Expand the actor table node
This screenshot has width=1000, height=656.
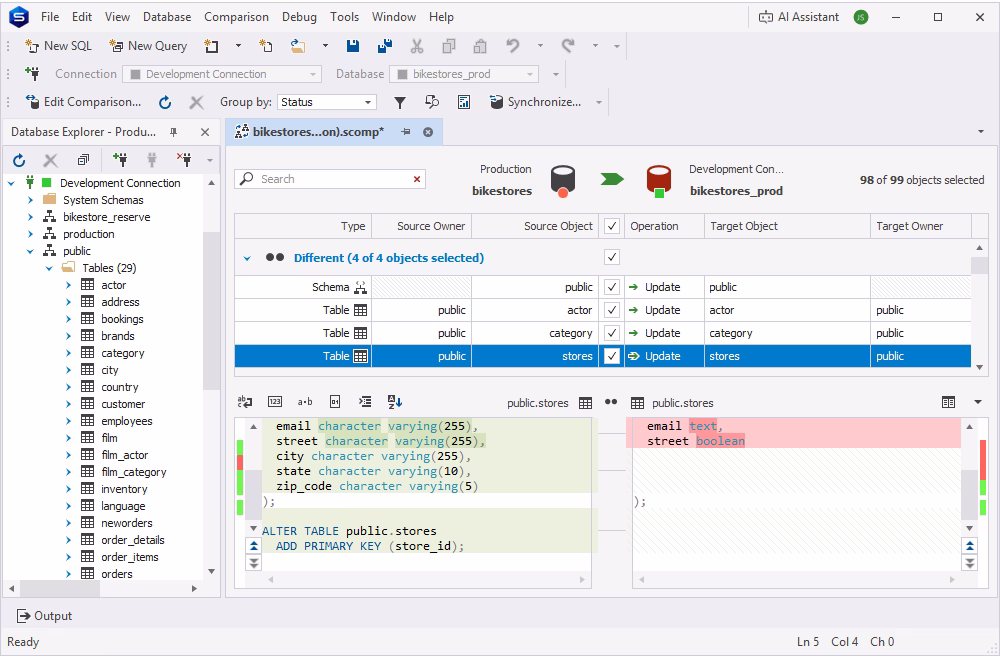[68, 285]
